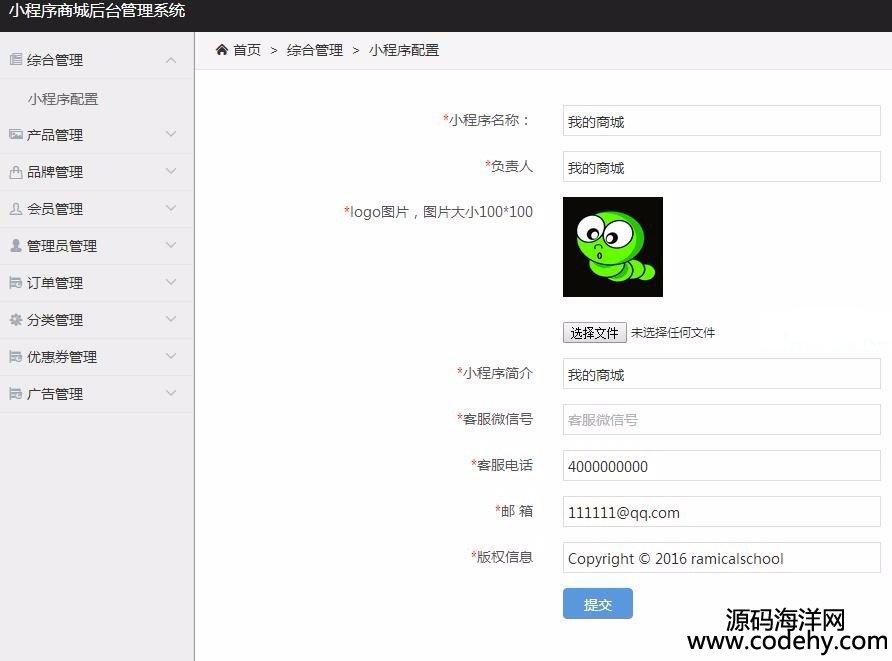Screen dimensions: 892x661
Task: Click the 客服电话 field label
Action: 502,465
